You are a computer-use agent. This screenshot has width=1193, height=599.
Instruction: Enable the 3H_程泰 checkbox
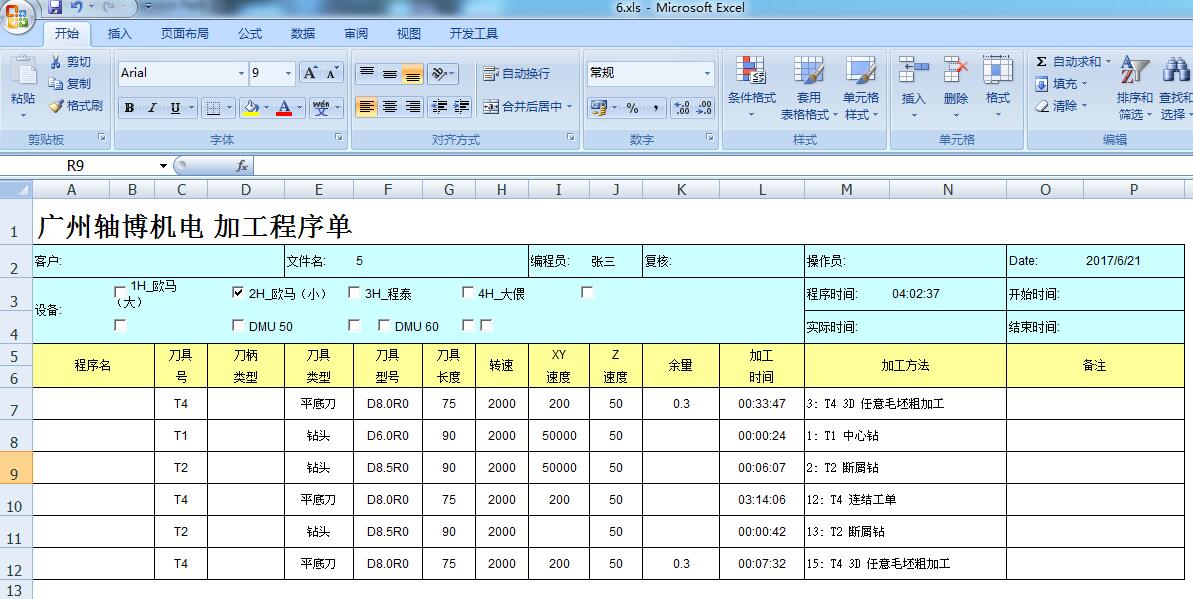[352, 293]
